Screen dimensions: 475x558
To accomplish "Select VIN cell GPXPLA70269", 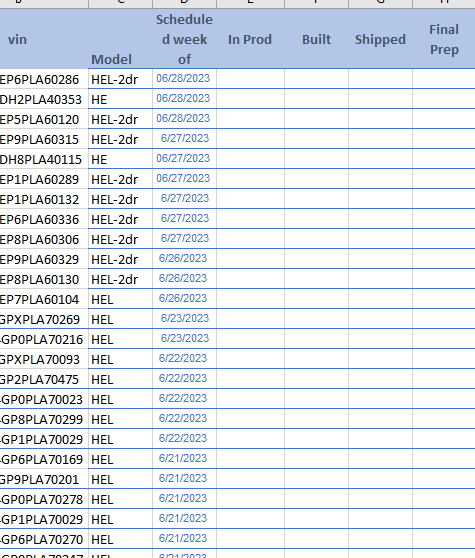I will point(44,319).
